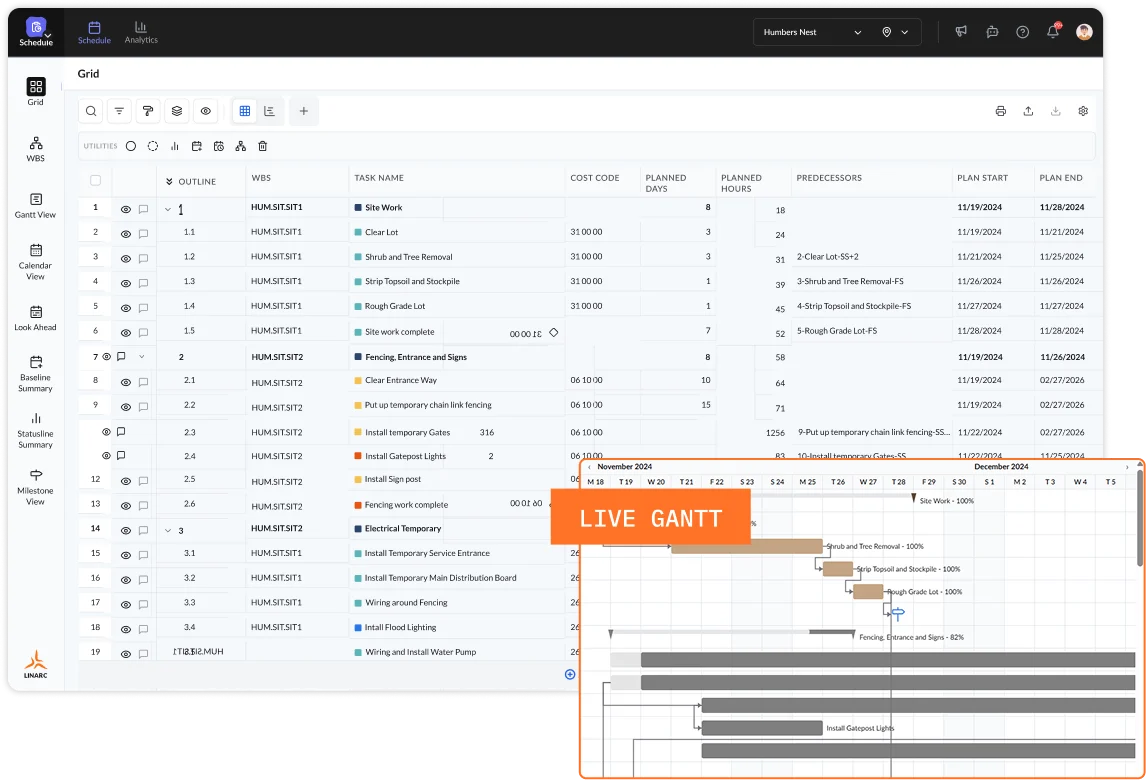Image resolution: width=1146 pixels, height=780 pixels.
Task: Toggle eye for Electrical Temporary row
Action: (126, 530)
